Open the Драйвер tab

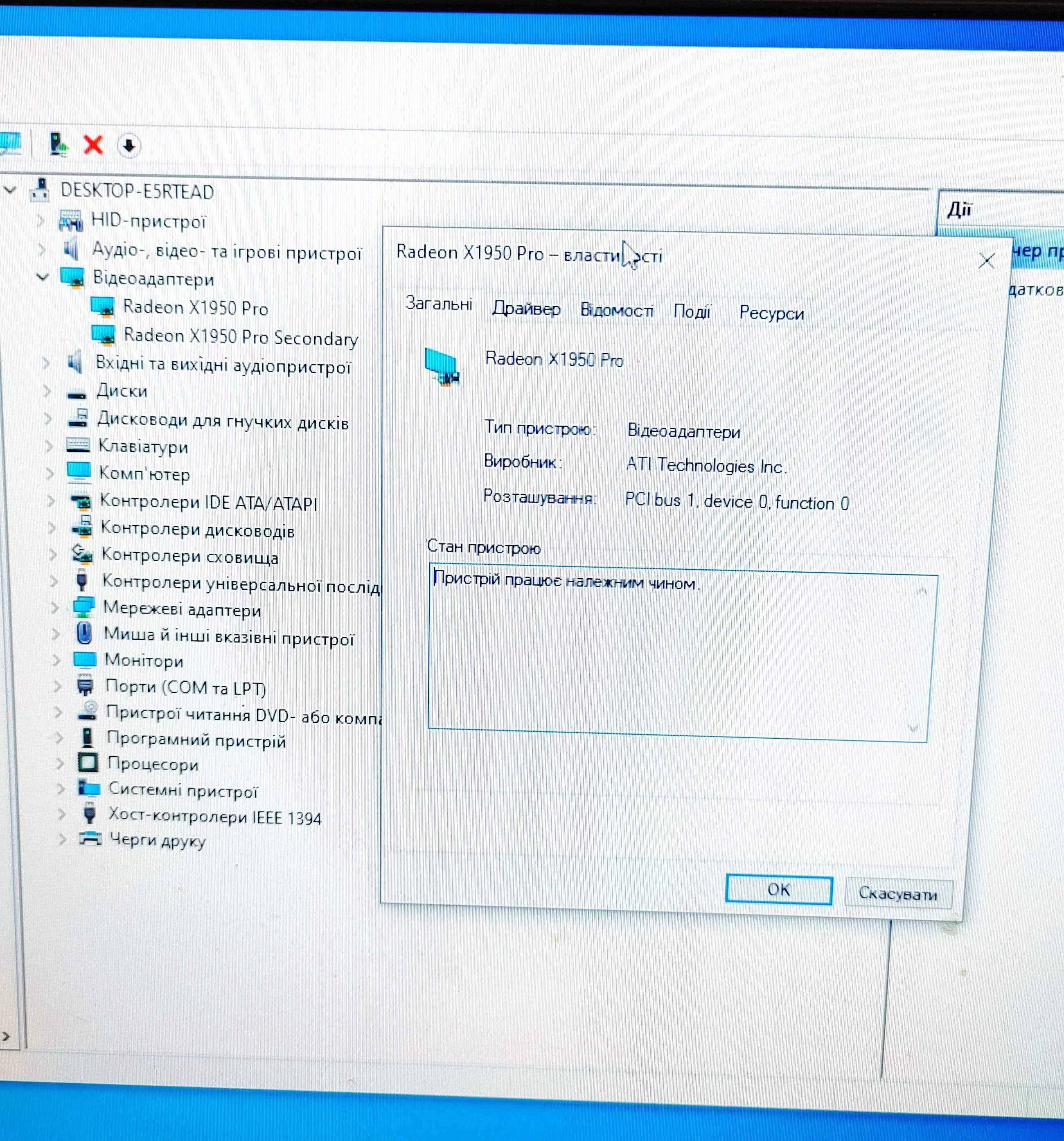[x=526, y=309]
